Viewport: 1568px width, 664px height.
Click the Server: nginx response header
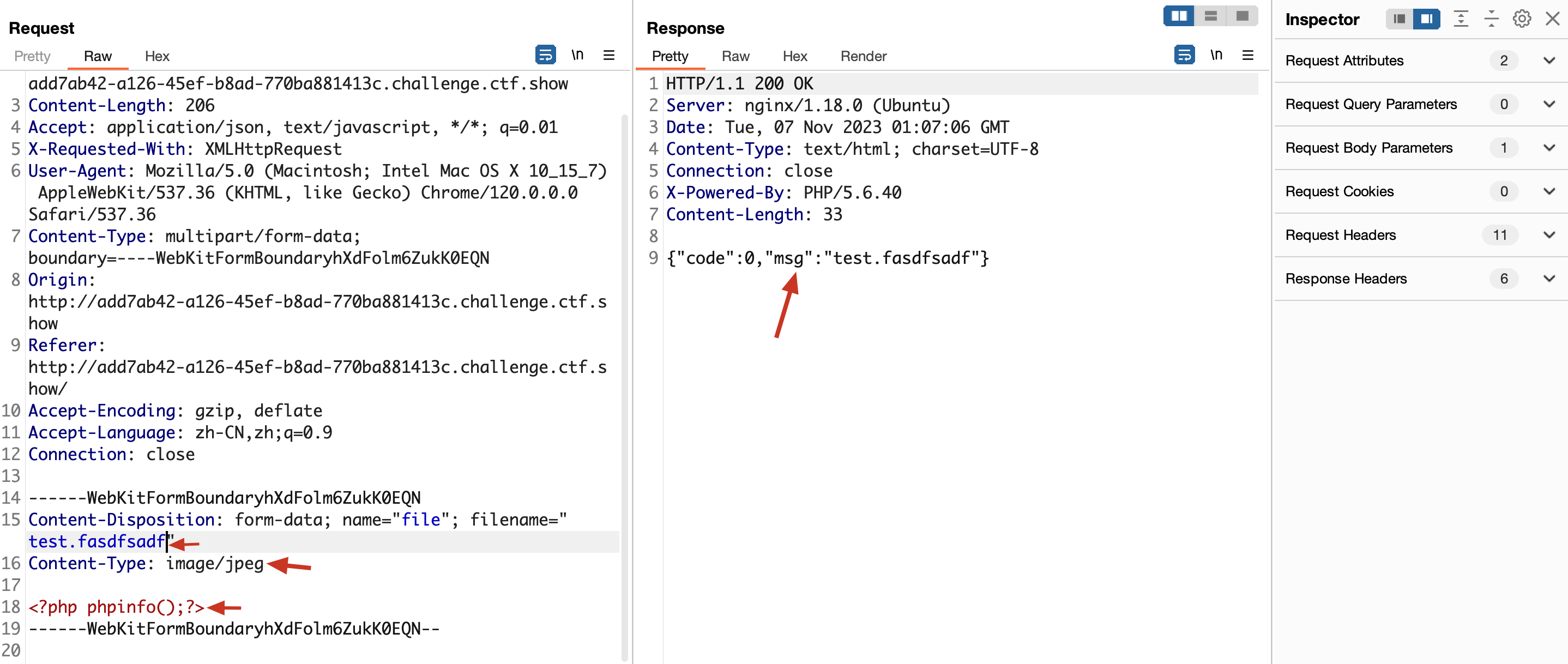coord(808,105)
